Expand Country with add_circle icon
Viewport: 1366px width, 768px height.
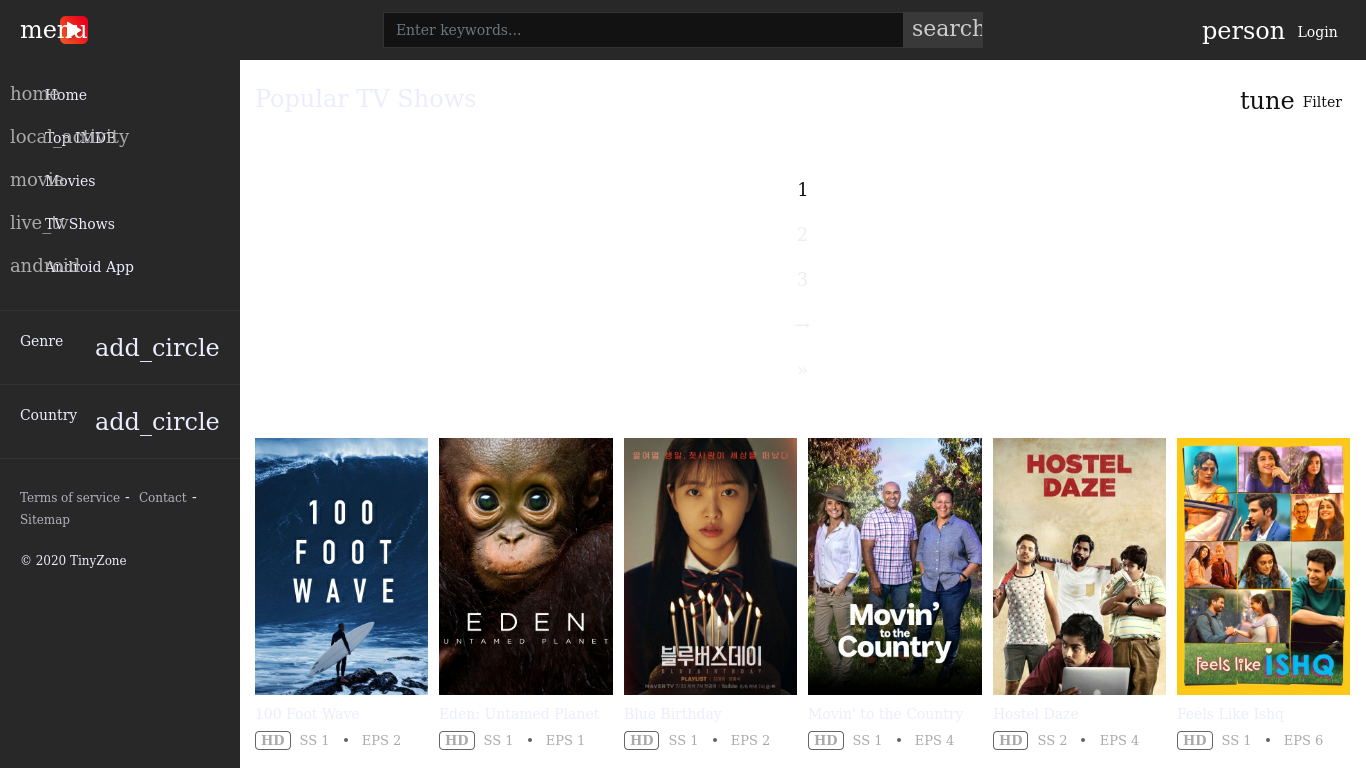click(x=157, y=422)
